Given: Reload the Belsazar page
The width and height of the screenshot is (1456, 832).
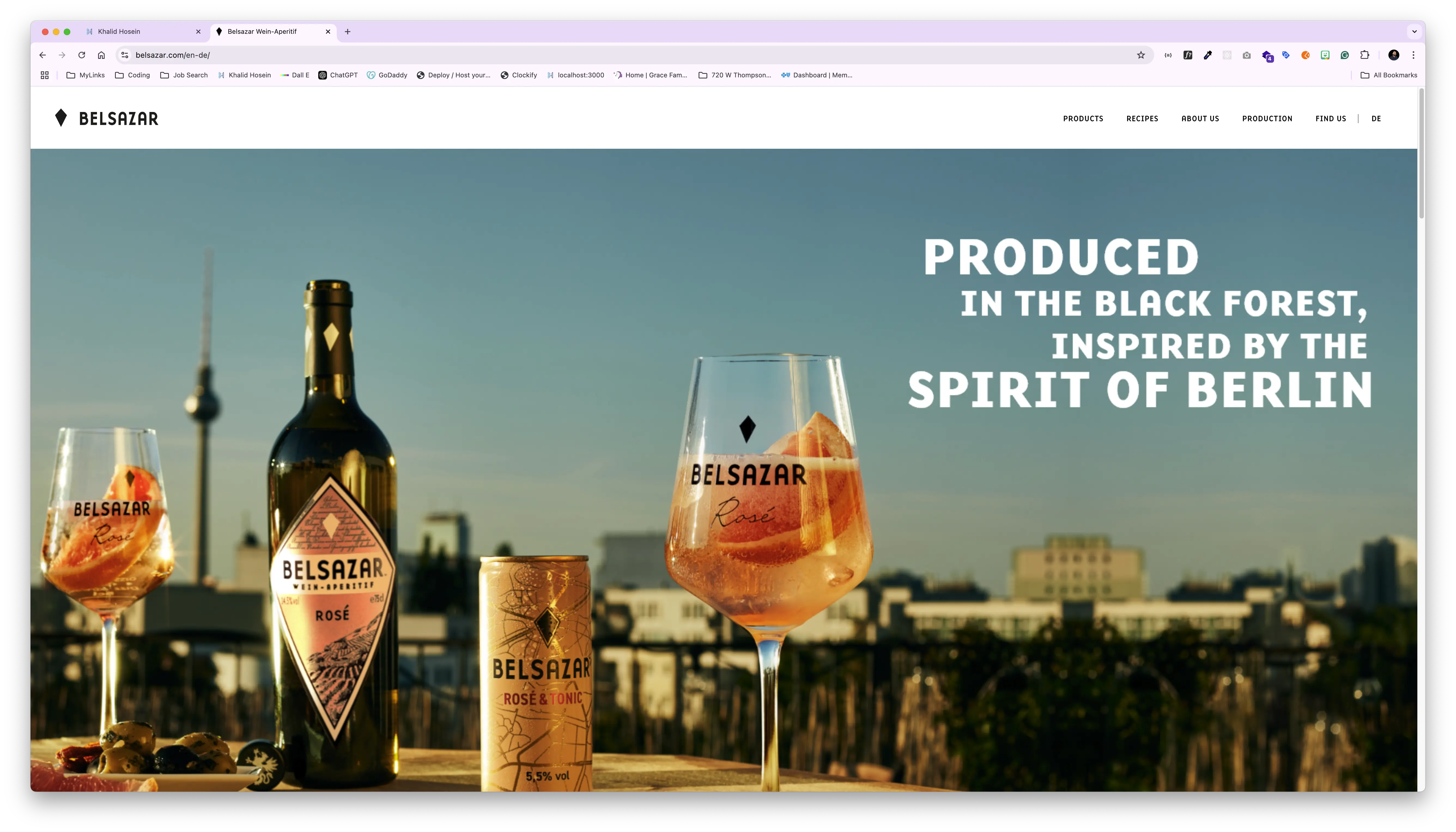Looking at the screenshot, I should [82, 55].
